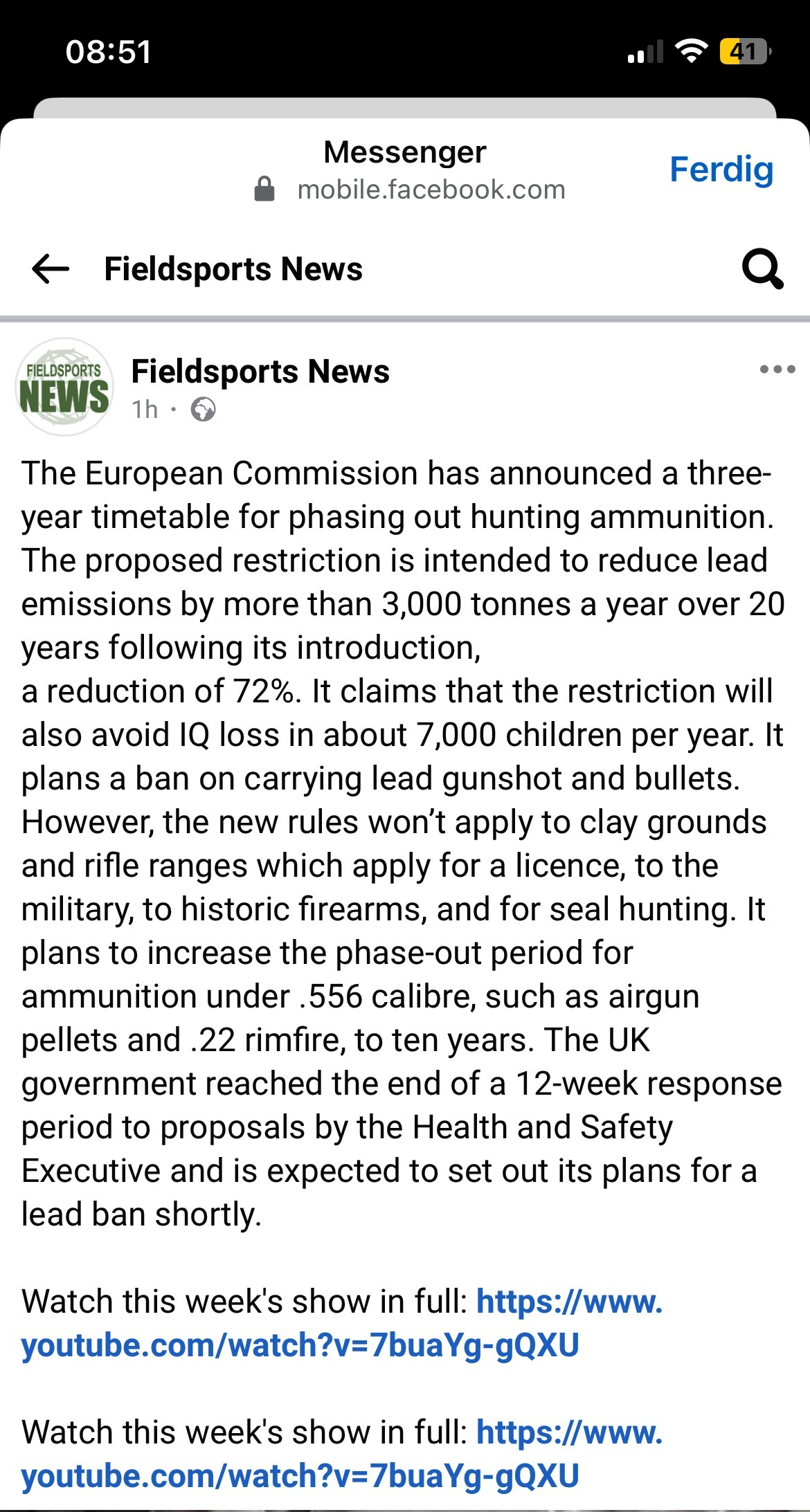
Task: Click the post's 1h timestamp
Action: pyautogui.click(x=145, y=410)
